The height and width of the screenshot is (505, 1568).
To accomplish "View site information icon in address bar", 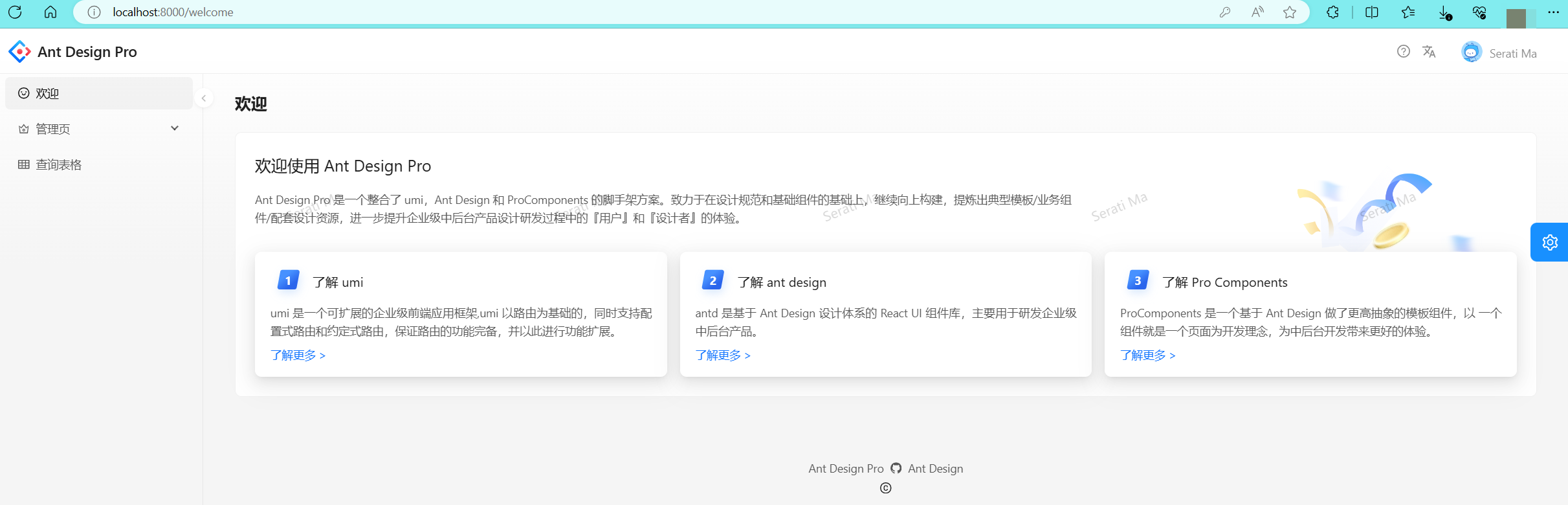I will 94,12.
